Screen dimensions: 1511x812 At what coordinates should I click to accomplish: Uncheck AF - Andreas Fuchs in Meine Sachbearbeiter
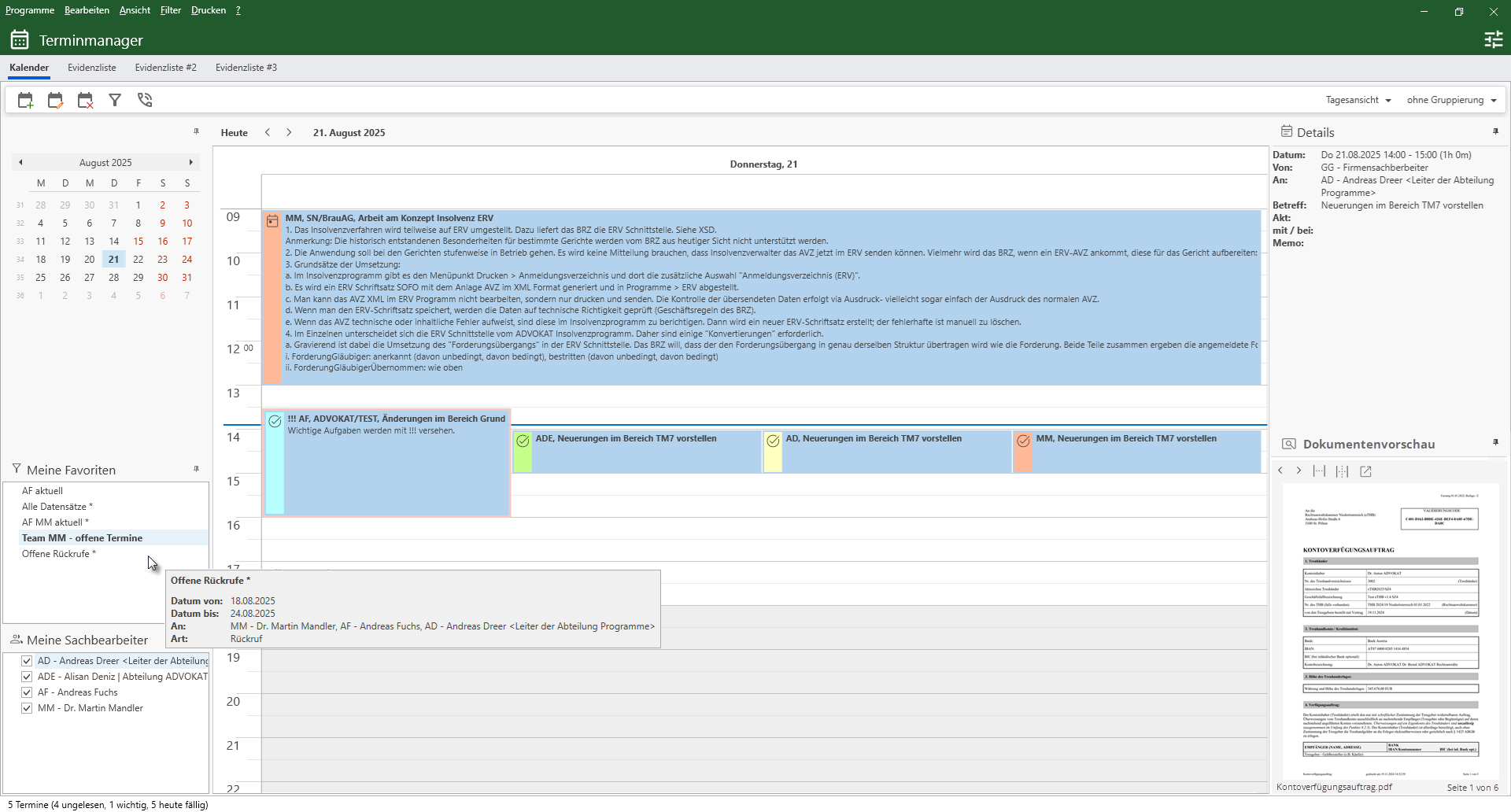27,692
